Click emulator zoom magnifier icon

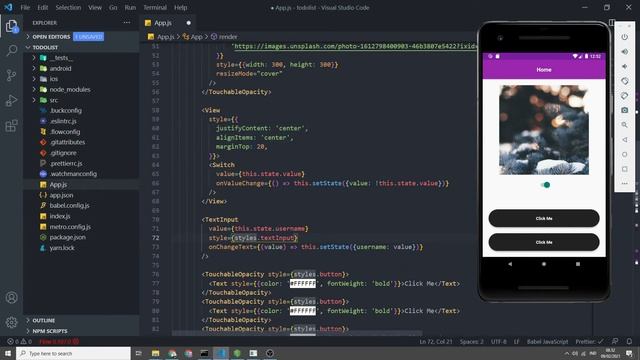(624, 125)
